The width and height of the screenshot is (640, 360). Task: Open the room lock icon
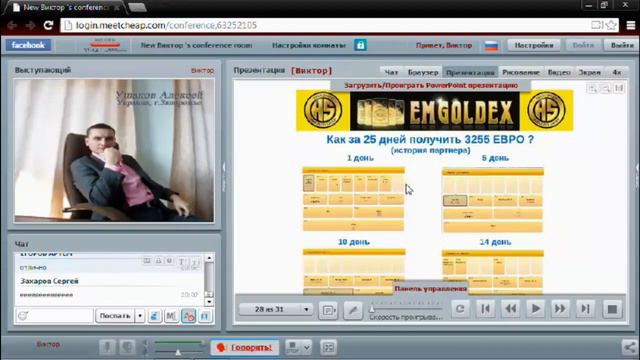[x=360, y=45]
